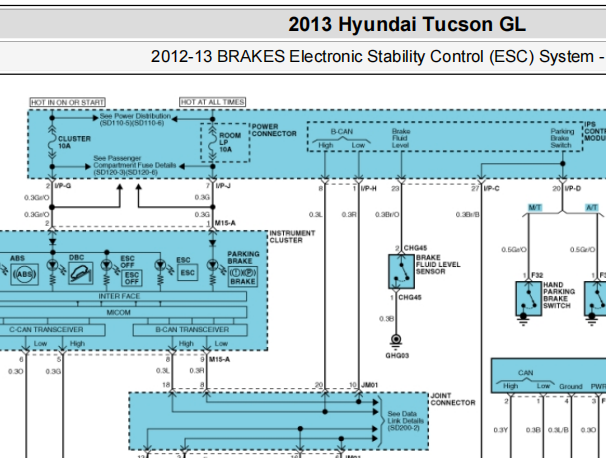Click the brake fluid level sensor switch symbol
The width and height of the screenshot is (606, 458).
(x=401, y=272)
